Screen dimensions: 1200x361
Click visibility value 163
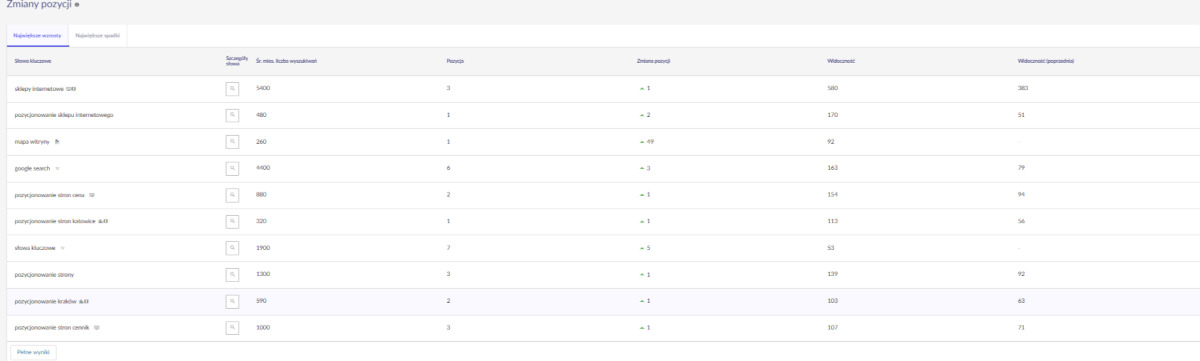(832, 168)
